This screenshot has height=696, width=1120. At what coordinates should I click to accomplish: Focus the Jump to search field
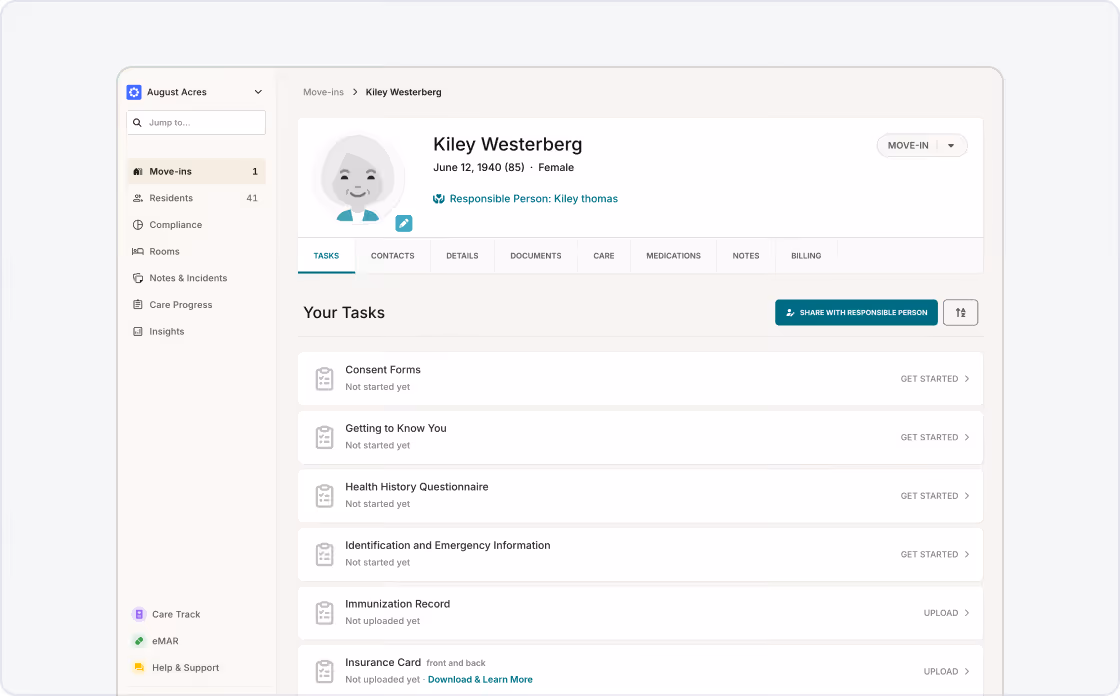tap(196, 122)
